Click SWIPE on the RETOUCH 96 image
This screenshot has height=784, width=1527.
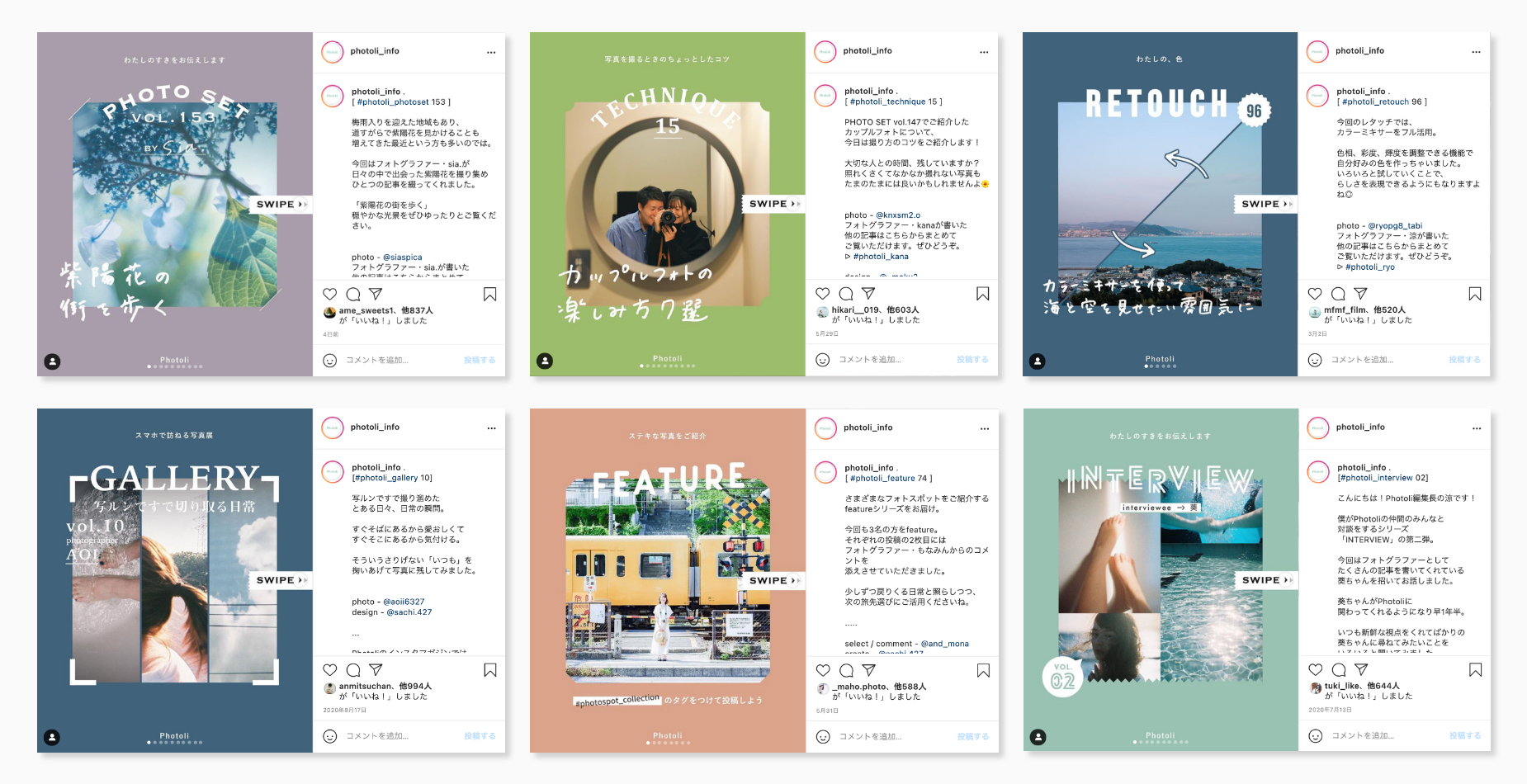1266,203
